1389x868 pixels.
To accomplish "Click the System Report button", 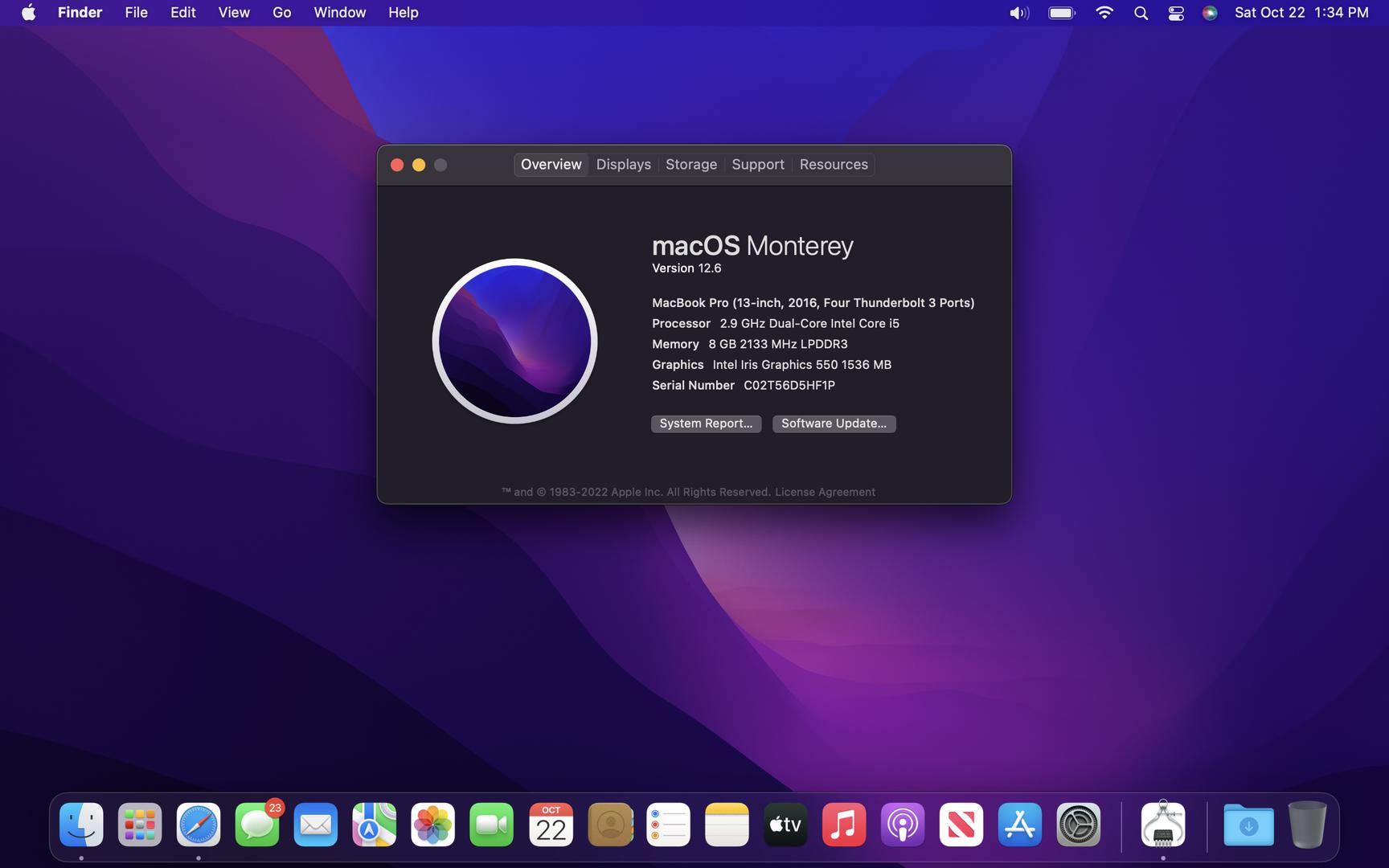I will pyautogui.click(x=706, y=424).
